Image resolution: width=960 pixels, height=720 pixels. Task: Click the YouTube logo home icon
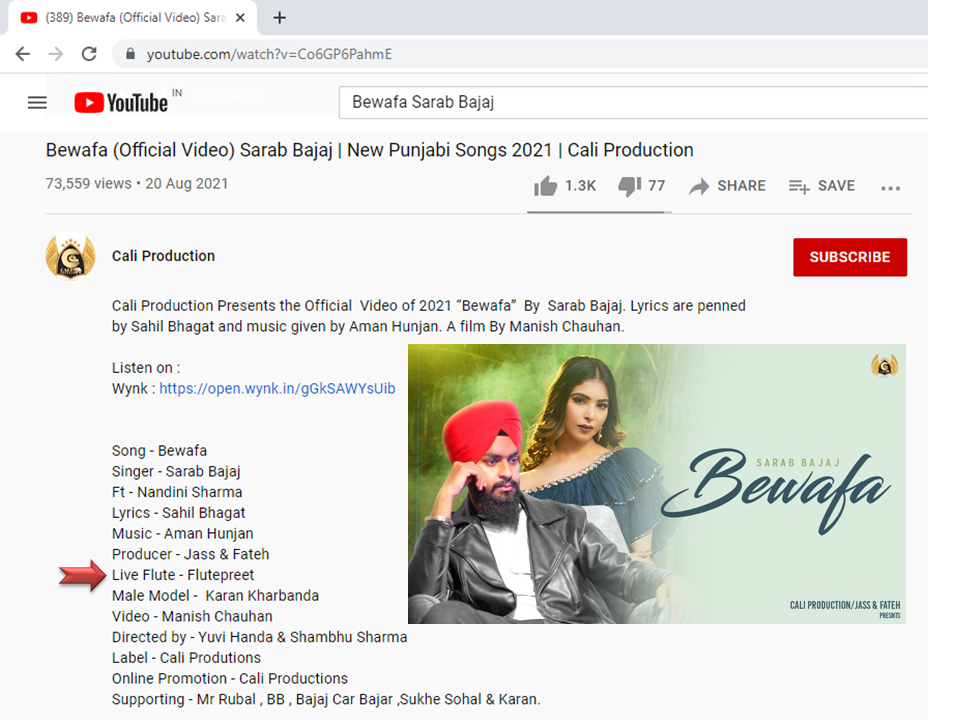pyautogui.click(x=121, y=102)
